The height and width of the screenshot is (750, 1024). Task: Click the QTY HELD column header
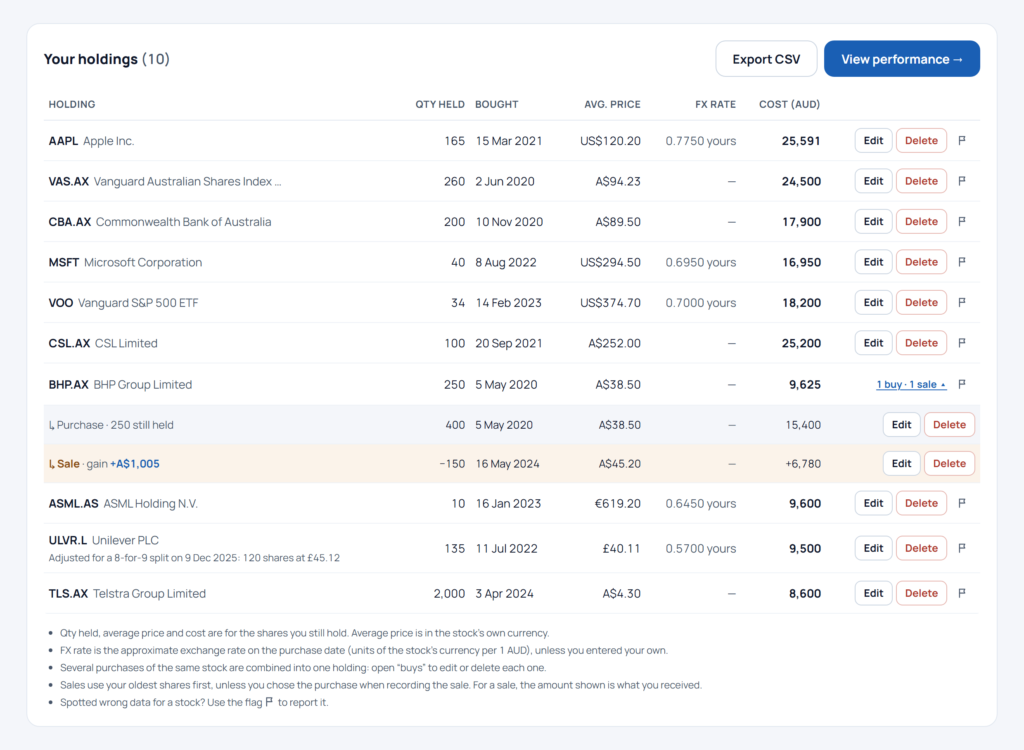tap(440, 105)
